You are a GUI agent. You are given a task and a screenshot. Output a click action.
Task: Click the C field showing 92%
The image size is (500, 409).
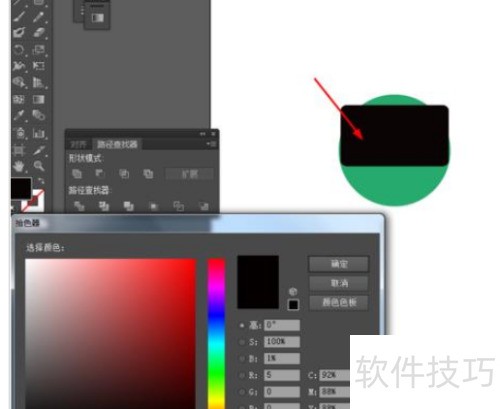(335, 375)
